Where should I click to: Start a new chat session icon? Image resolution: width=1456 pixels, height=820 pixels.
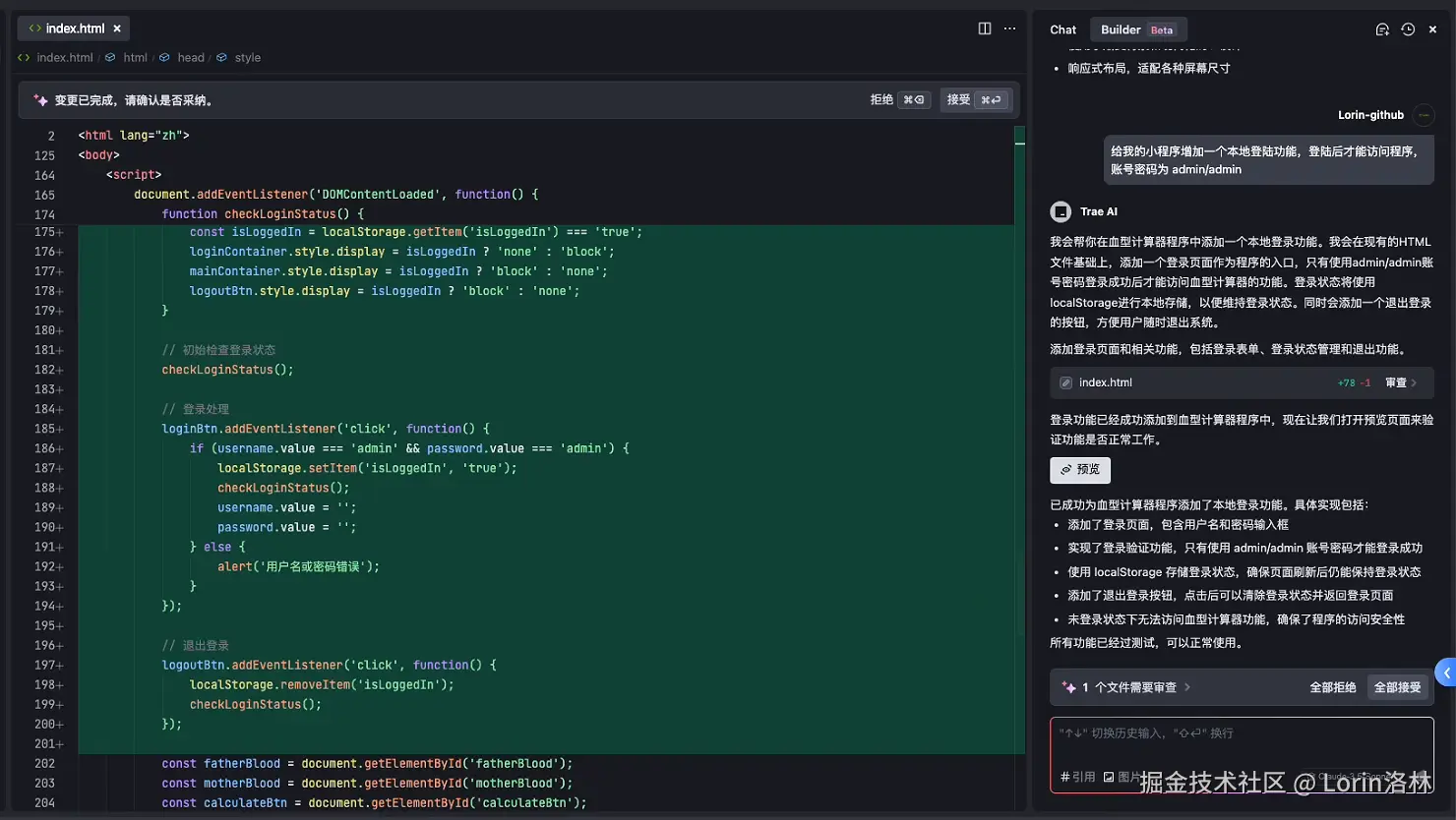(x=1382, y=29)
